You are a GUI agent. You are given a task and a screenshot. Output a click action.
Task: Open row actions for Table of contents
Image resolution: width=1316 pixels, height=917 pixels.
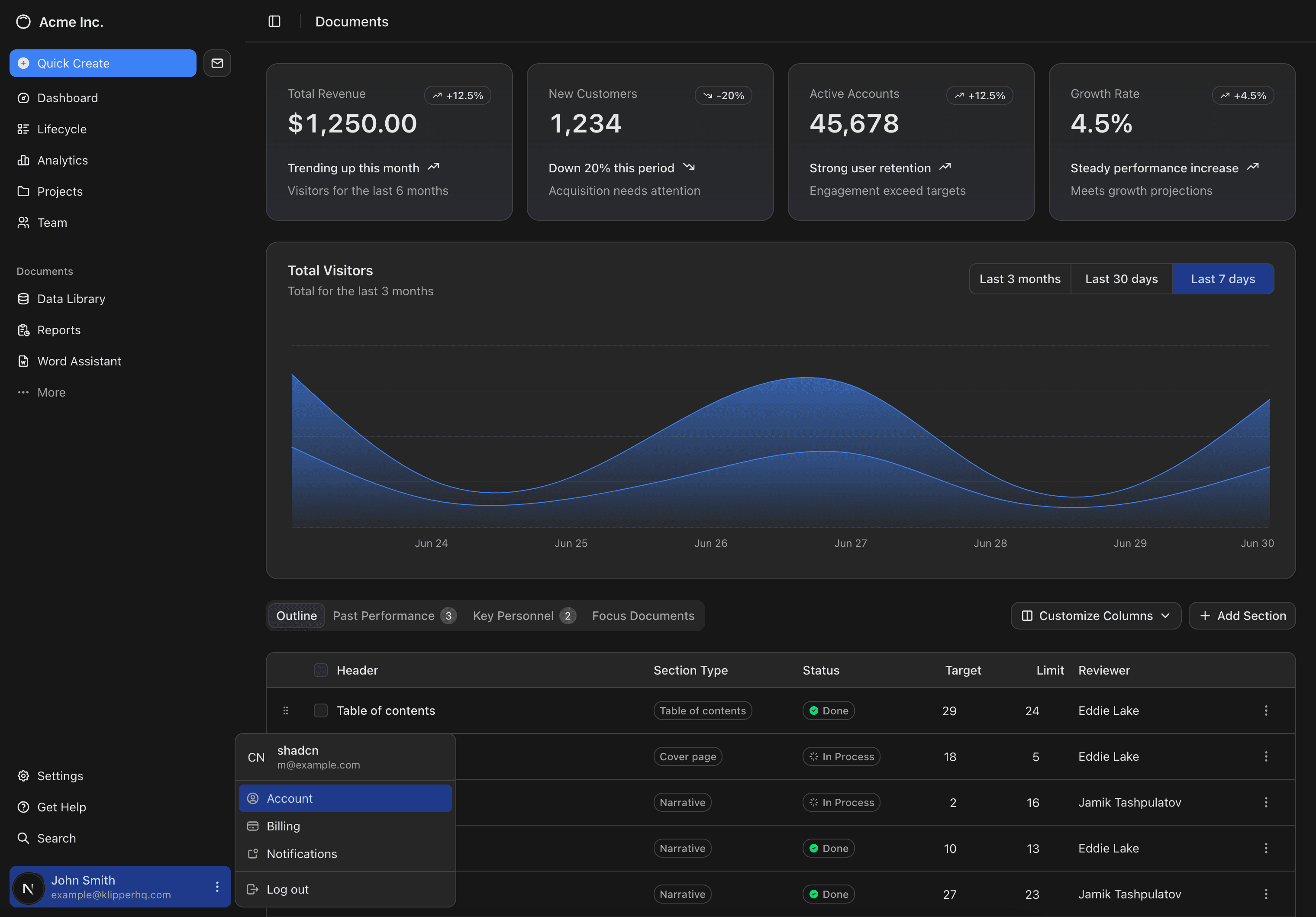[x=1265, y=710]
